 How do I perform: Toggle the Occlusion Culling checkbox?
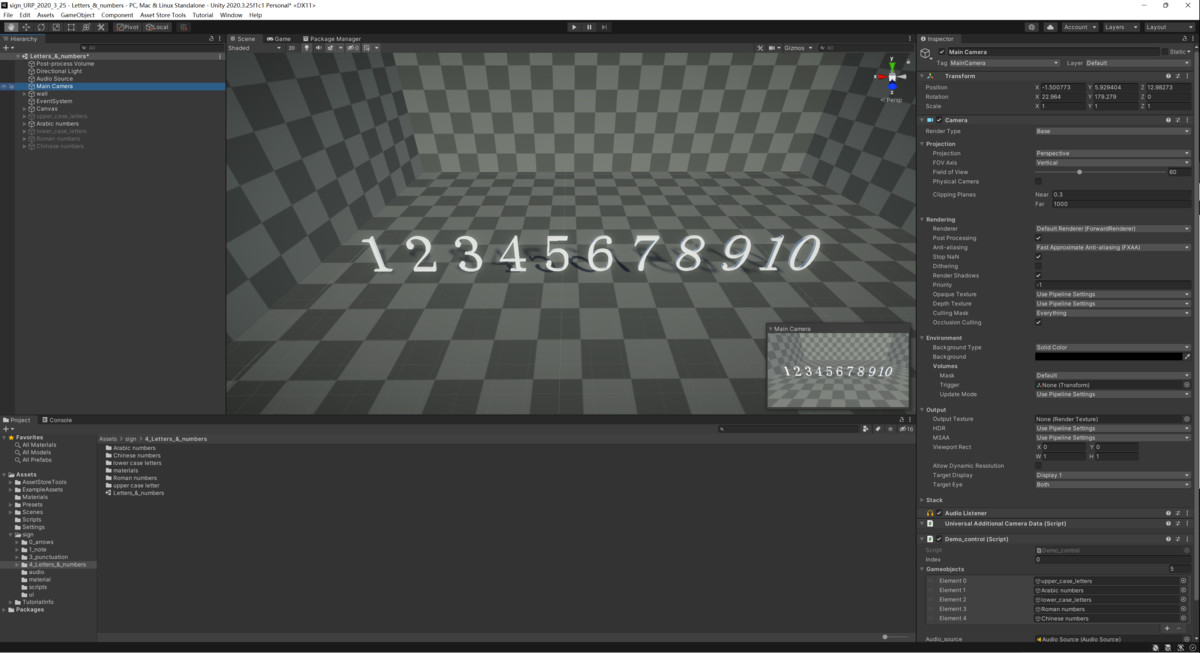[1038, 322]
